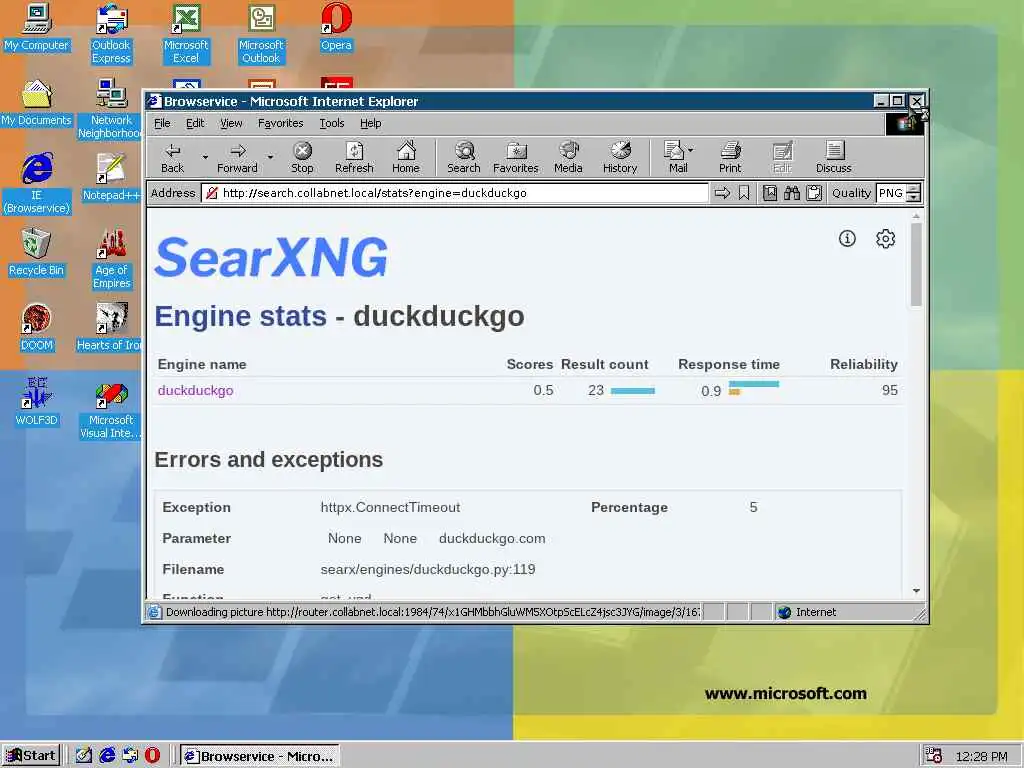
Task: Open DOOM desktop icon
Action: (x=37, y=328)
